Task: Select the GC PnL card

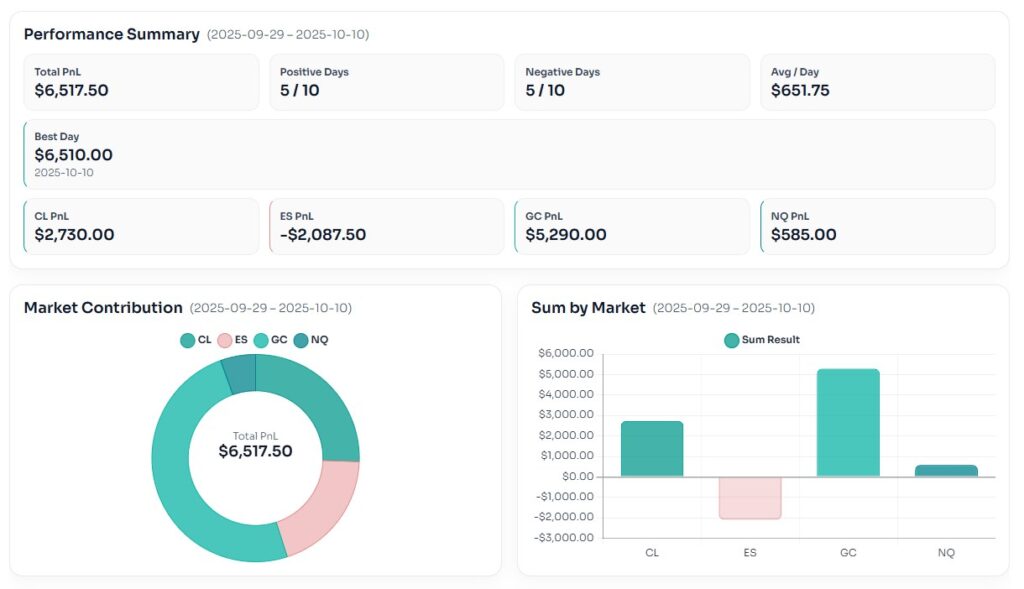Action: pos(631,226)
